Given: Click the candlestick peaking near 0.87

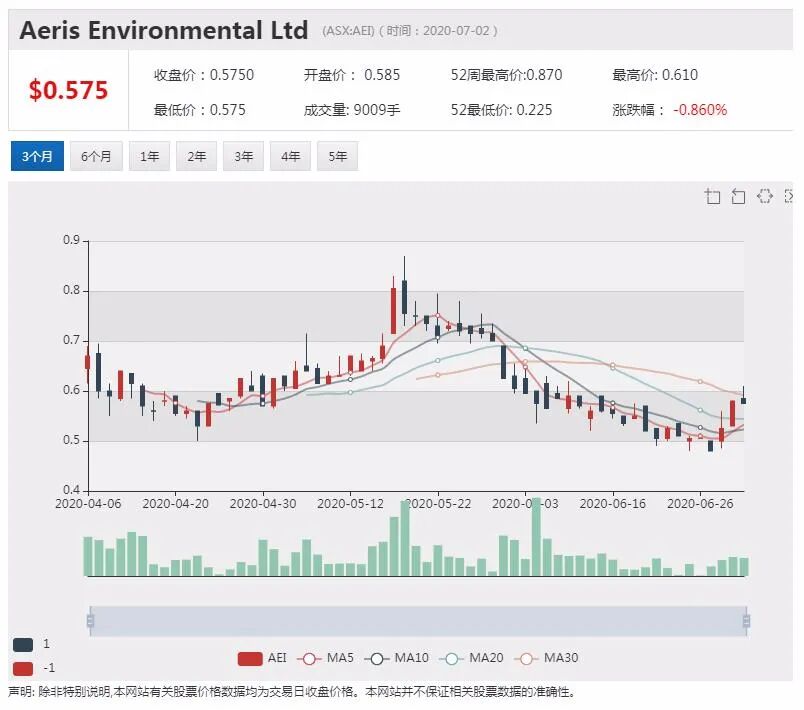Looking at the screenshot, I should (x=405, y=296).
